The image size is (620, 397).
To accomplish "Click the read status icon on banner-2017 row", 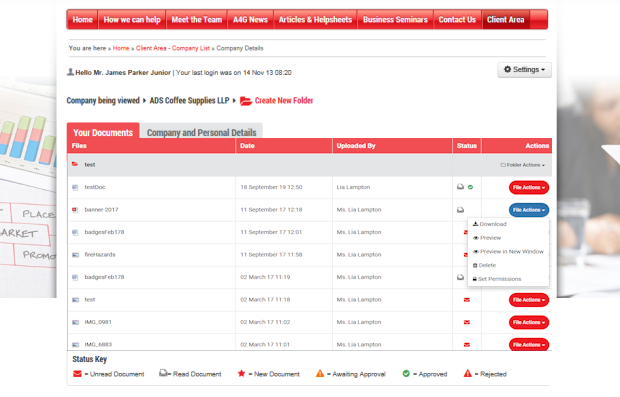I will (460, 210).
